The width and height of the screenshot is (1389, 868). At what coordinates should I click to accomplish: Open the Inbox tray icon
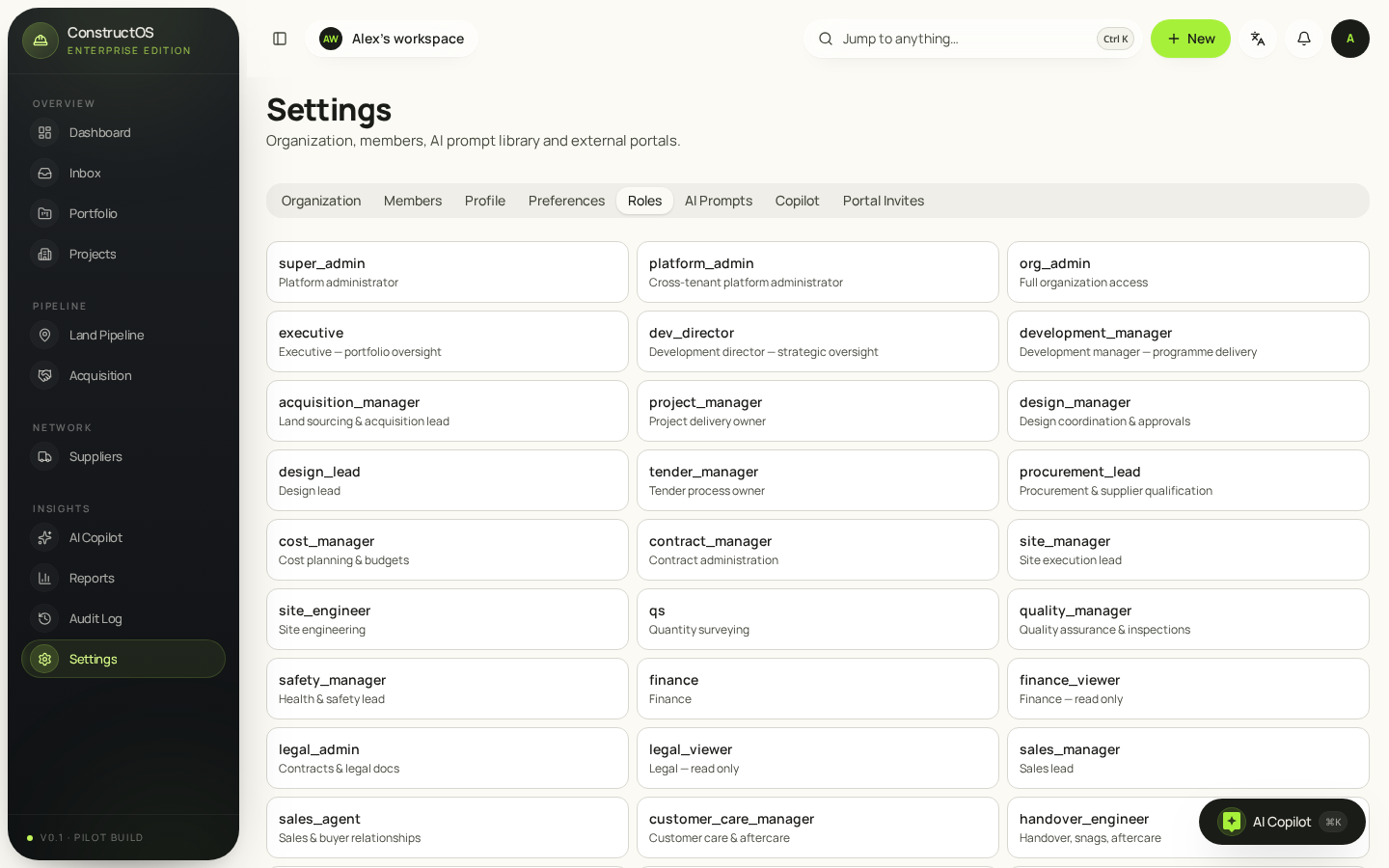[x=44, y=173]
